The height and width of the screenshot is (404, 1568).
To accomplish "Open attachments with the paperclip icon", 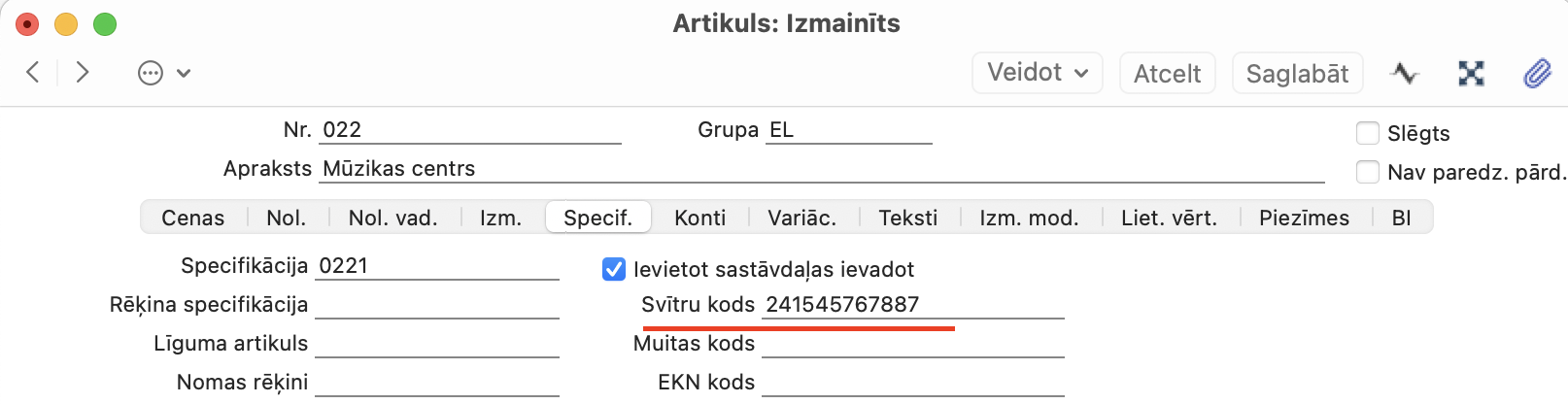I will click(x=1537, y=73).
